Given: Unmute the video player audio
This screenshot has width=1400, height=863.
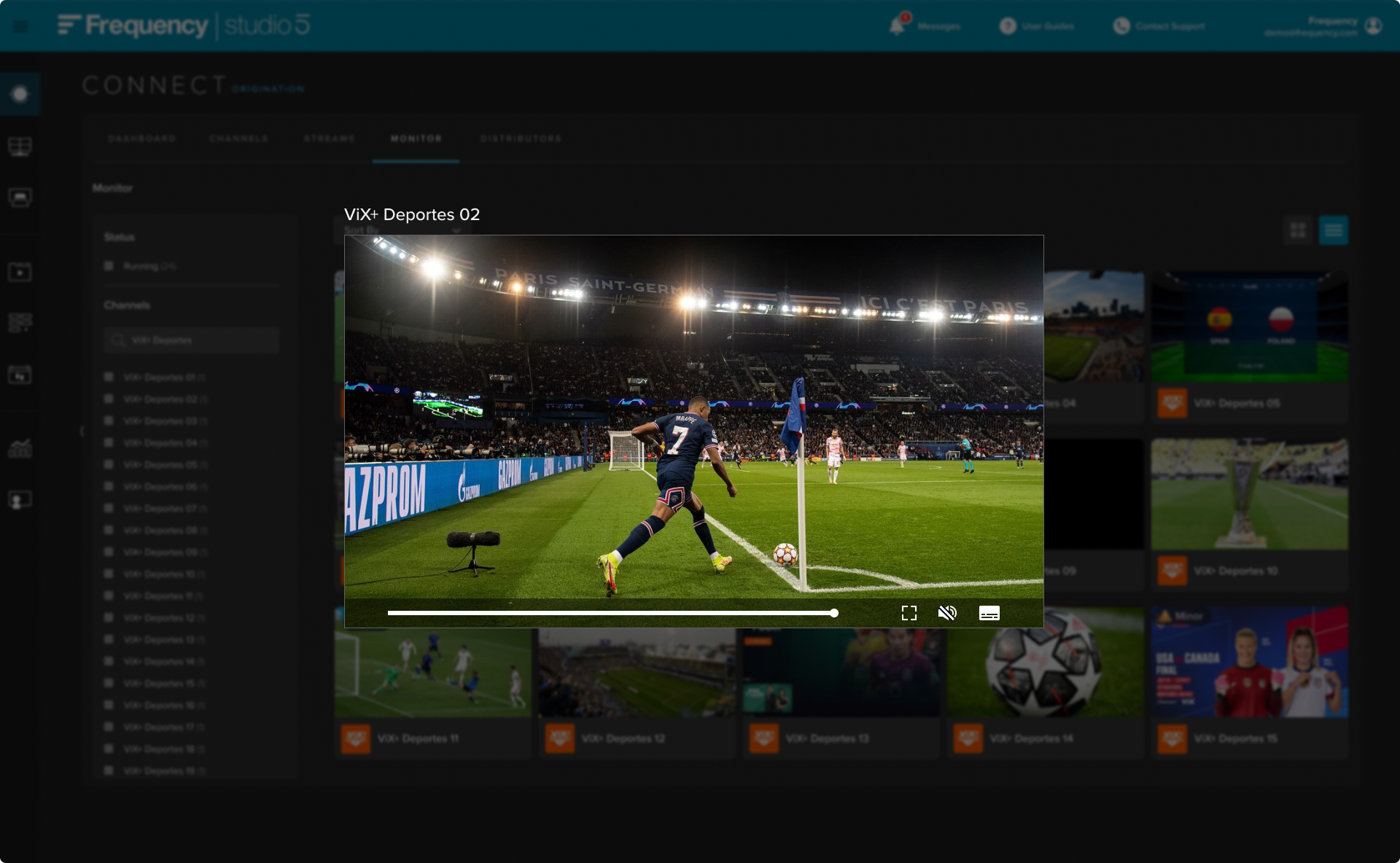Looking at the screenshot, I should pyautogui.click(x=947, y=613).
